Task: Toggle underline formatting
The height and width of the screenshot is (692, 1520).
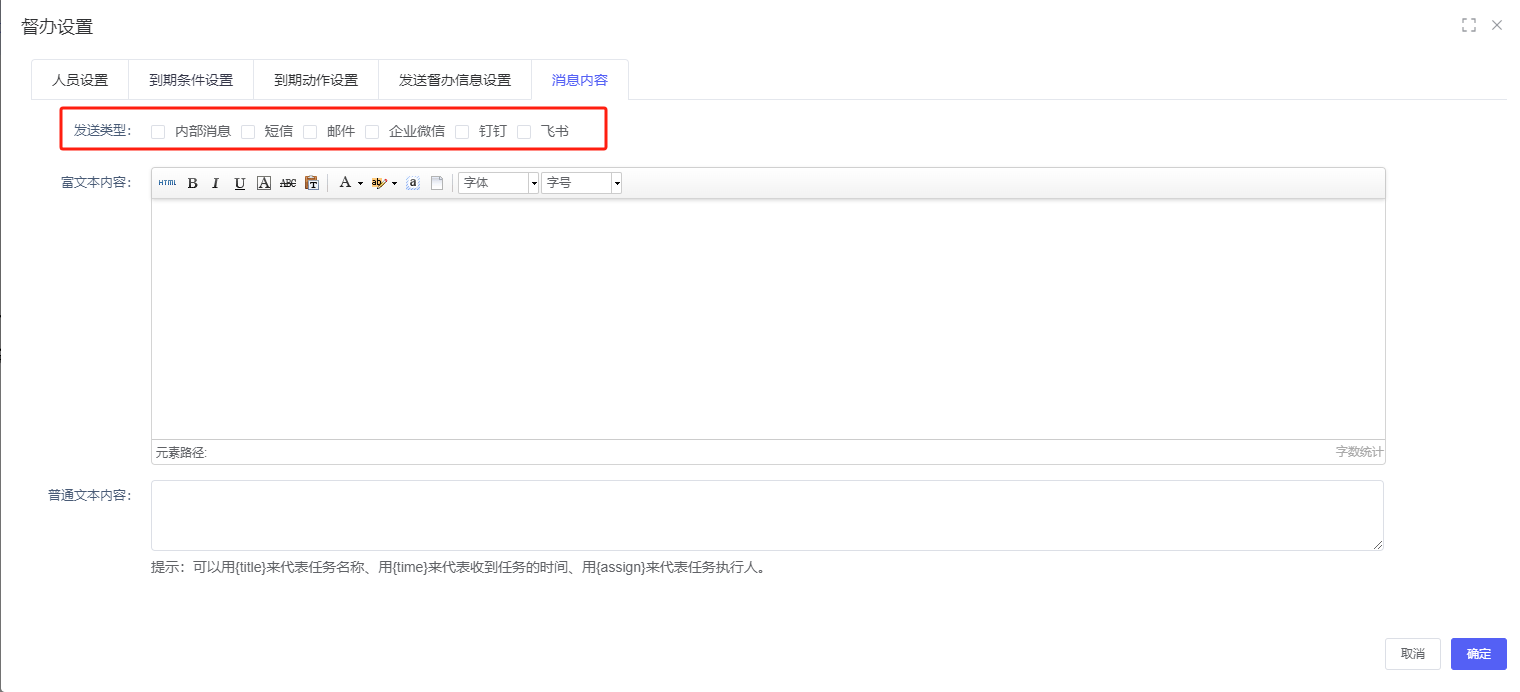Action: (x=240, y=183)
